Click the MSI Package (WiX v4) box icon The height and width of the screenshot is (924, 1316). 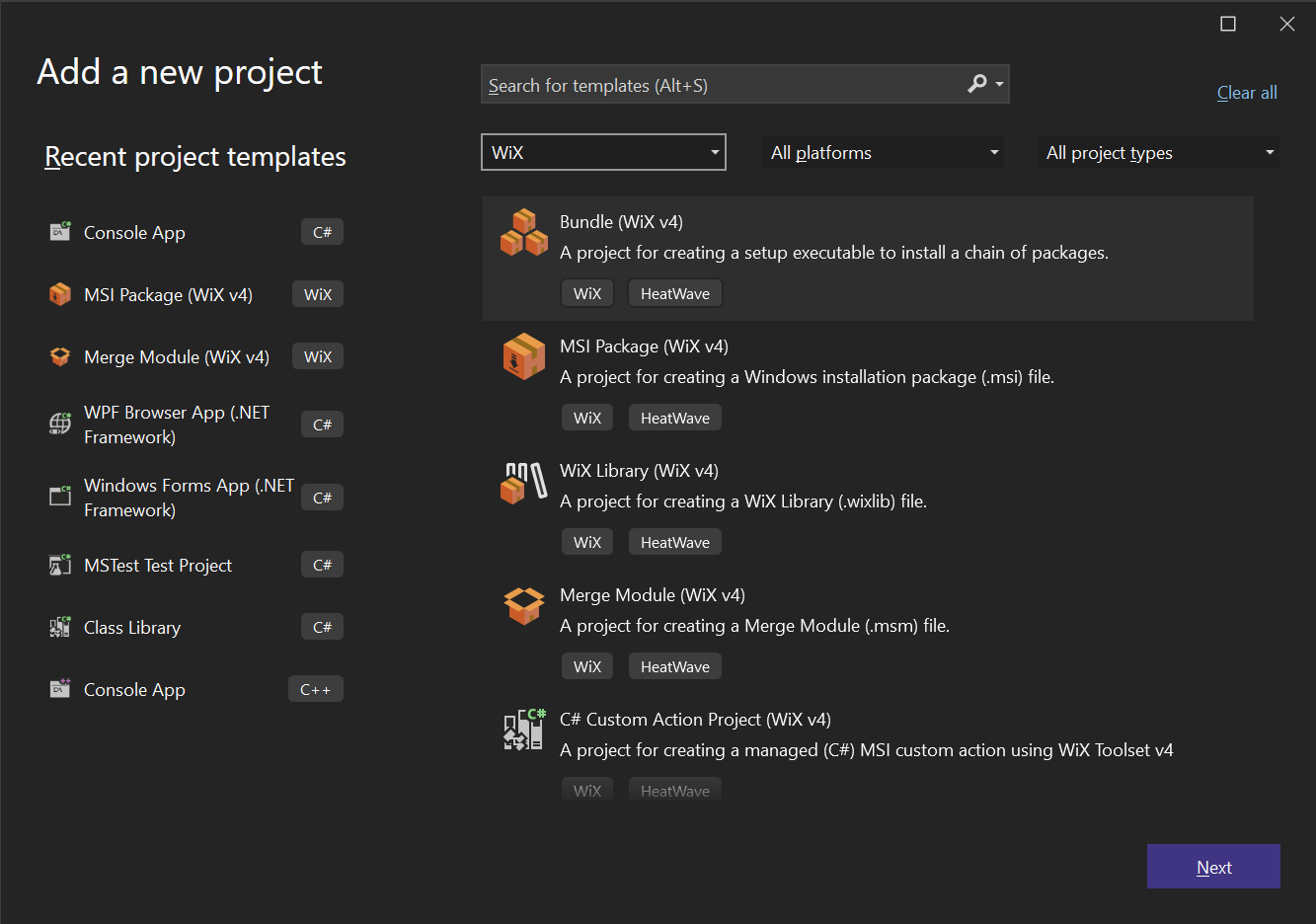coord(523,357)
